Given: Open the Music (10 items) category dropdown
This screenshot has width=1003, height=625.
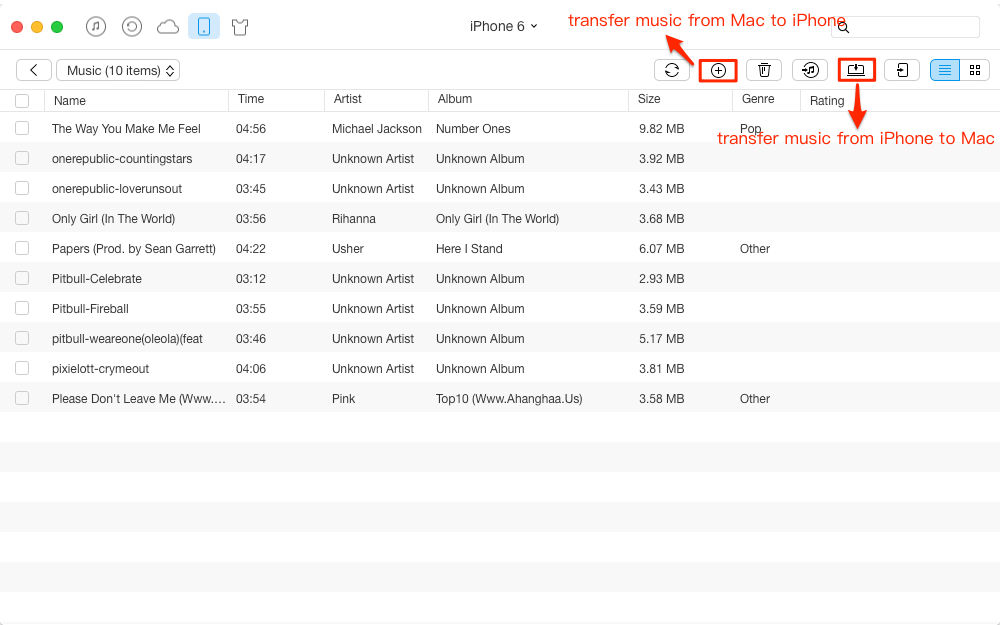Looking at the screenshot, I should coord(118,70).
